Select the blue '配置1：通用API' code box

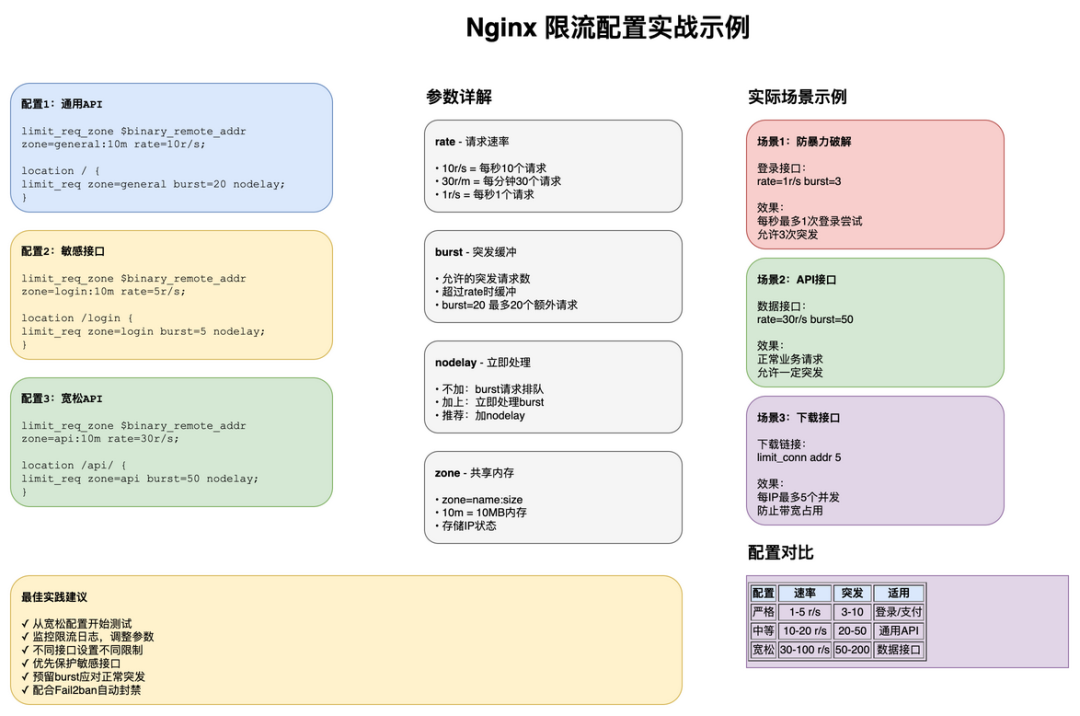pyautogui.click(x=171, y=147)
